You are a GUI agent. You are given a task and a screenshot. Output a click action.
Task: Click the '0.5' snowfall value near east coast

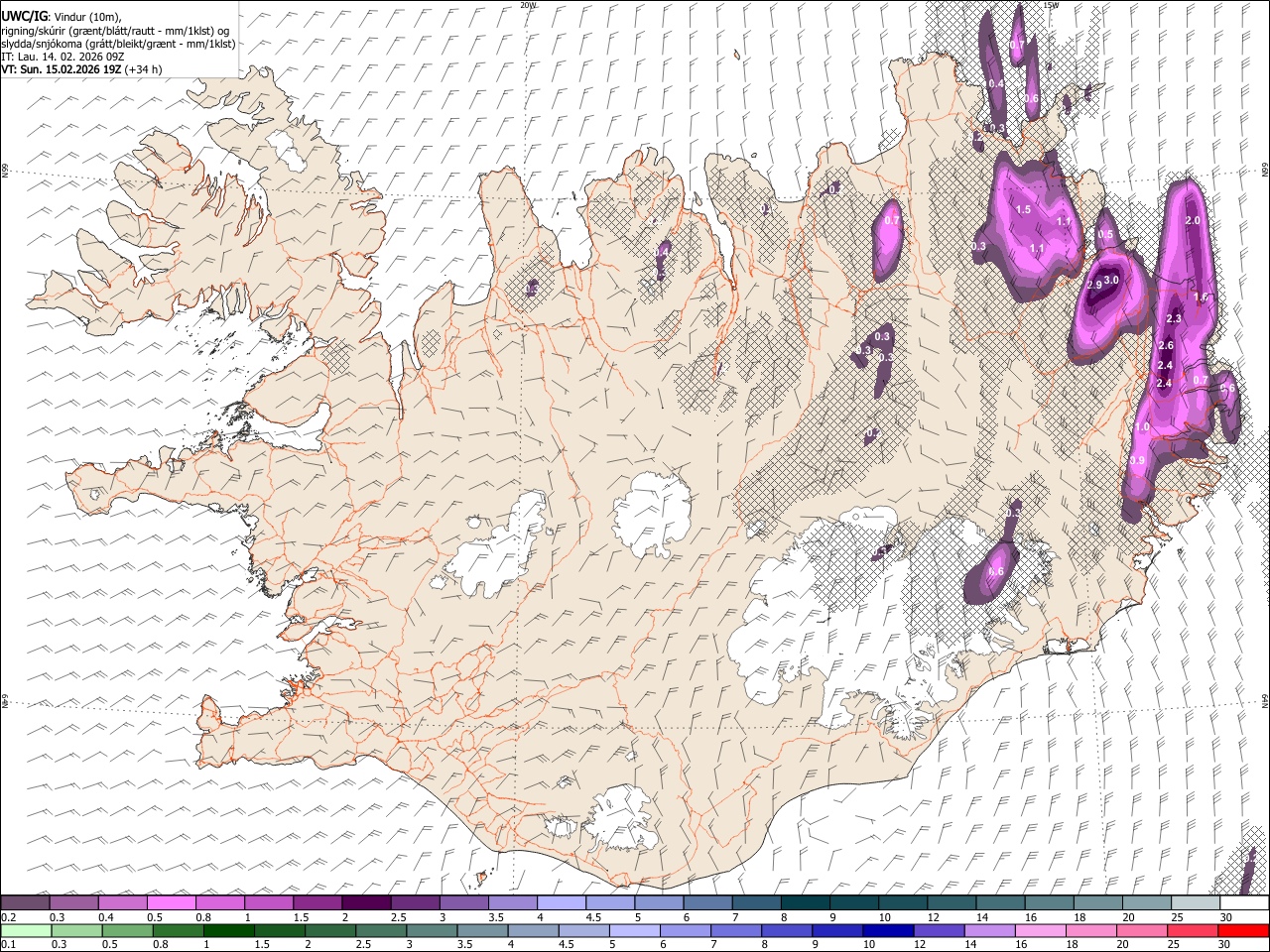tap(1105, 235)
